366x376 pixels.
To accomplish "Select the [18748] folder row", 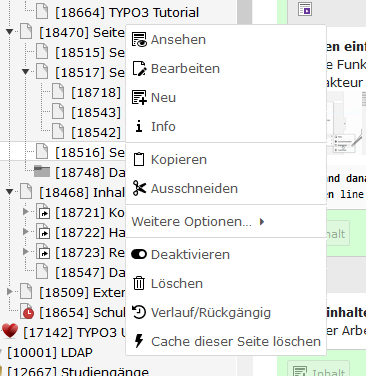I will coord(90,172).
